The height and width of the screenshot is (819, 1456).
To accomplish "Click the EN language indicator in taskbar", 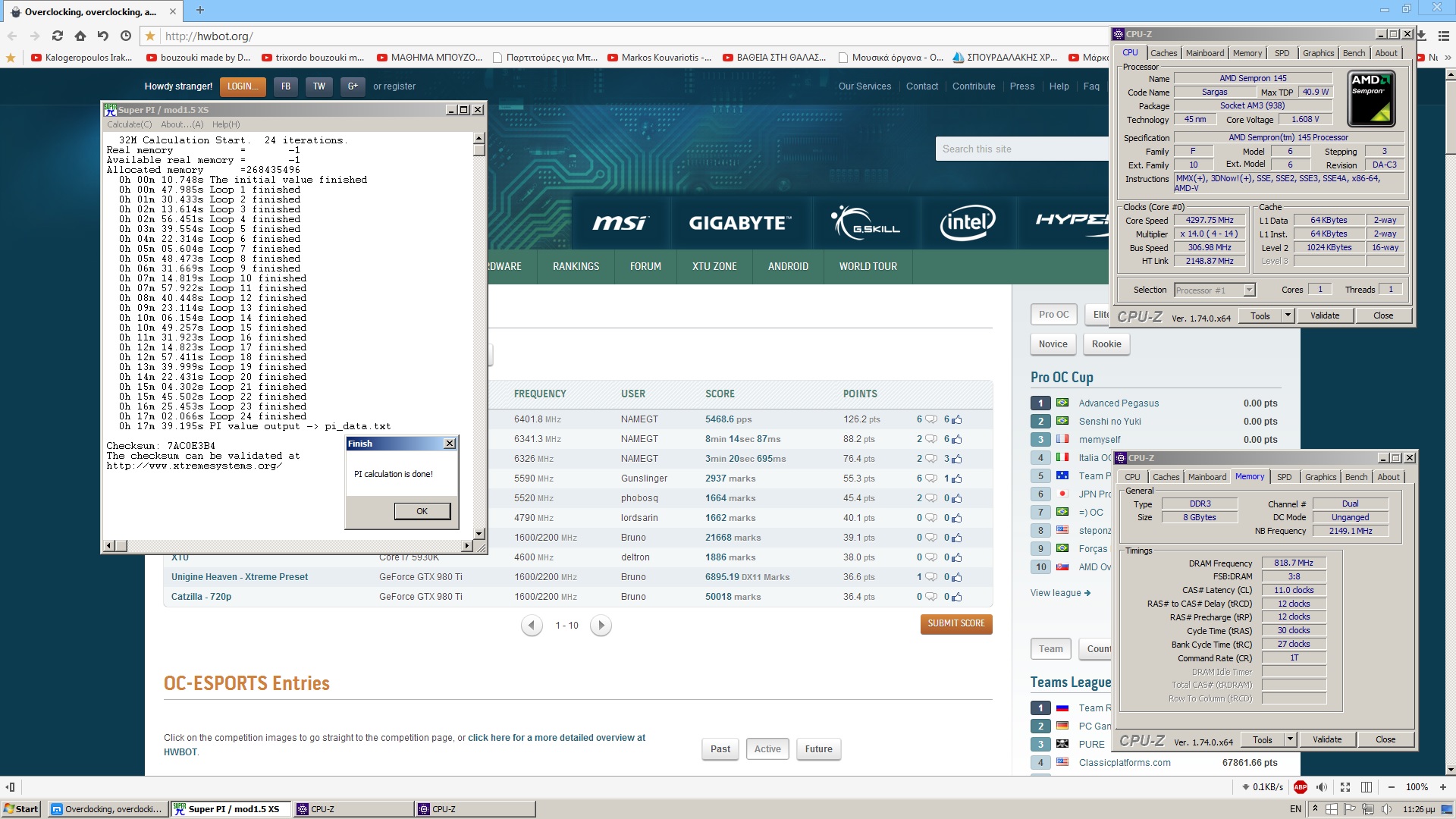I will point(1295,809).
